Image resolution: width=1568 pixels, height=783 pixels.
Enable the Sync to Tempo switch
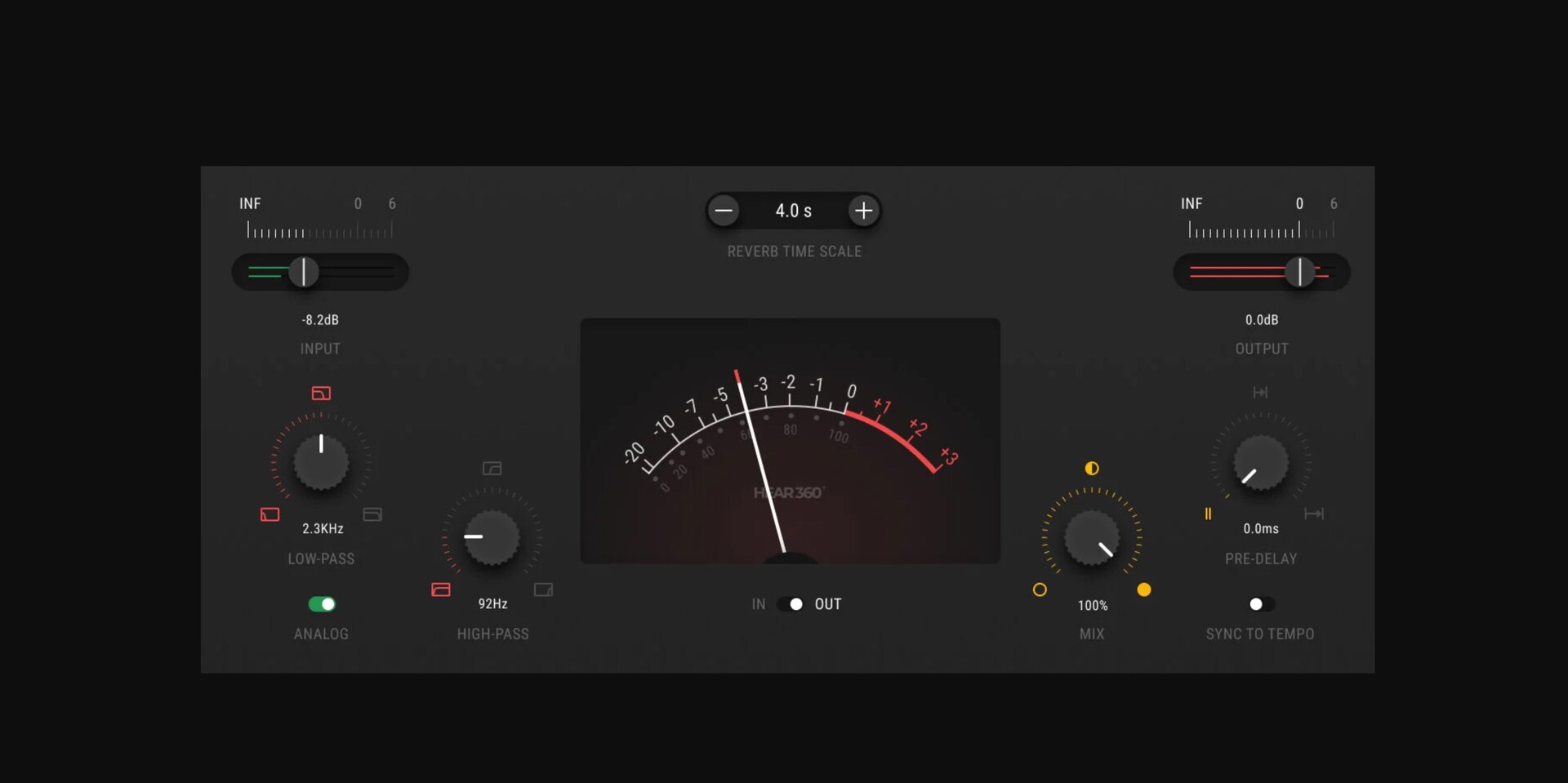coord(1261,604)
